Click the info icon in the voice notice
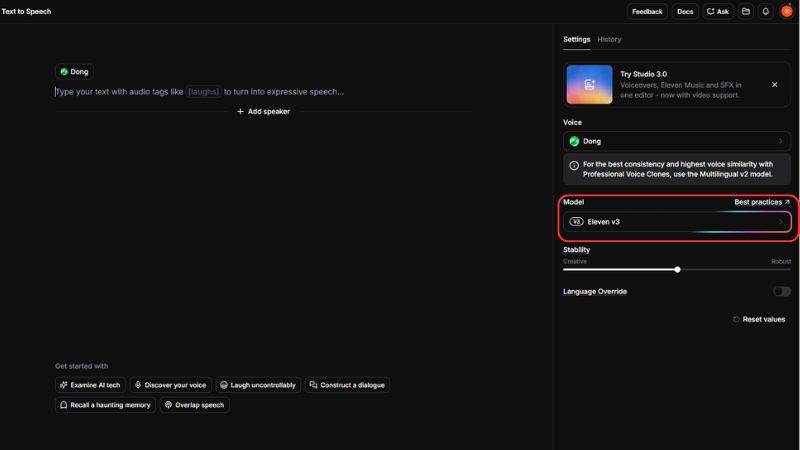This screenshot has width=800, height=450. point(574,165)
